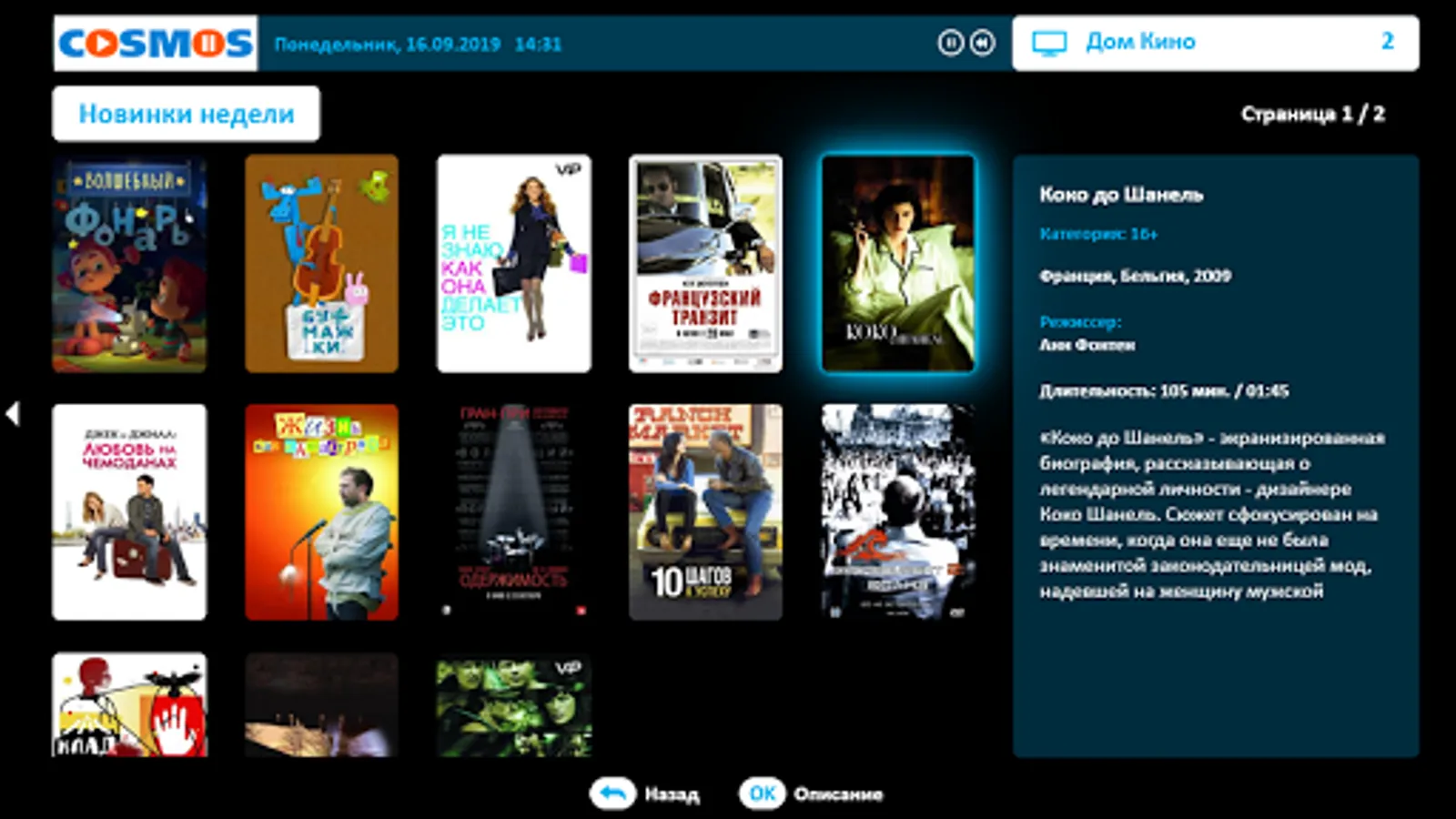The height and width of the screenshot is (819, 1456).
Task: Select the Я не знаю как она делает это poster
Action: [514, 264]
